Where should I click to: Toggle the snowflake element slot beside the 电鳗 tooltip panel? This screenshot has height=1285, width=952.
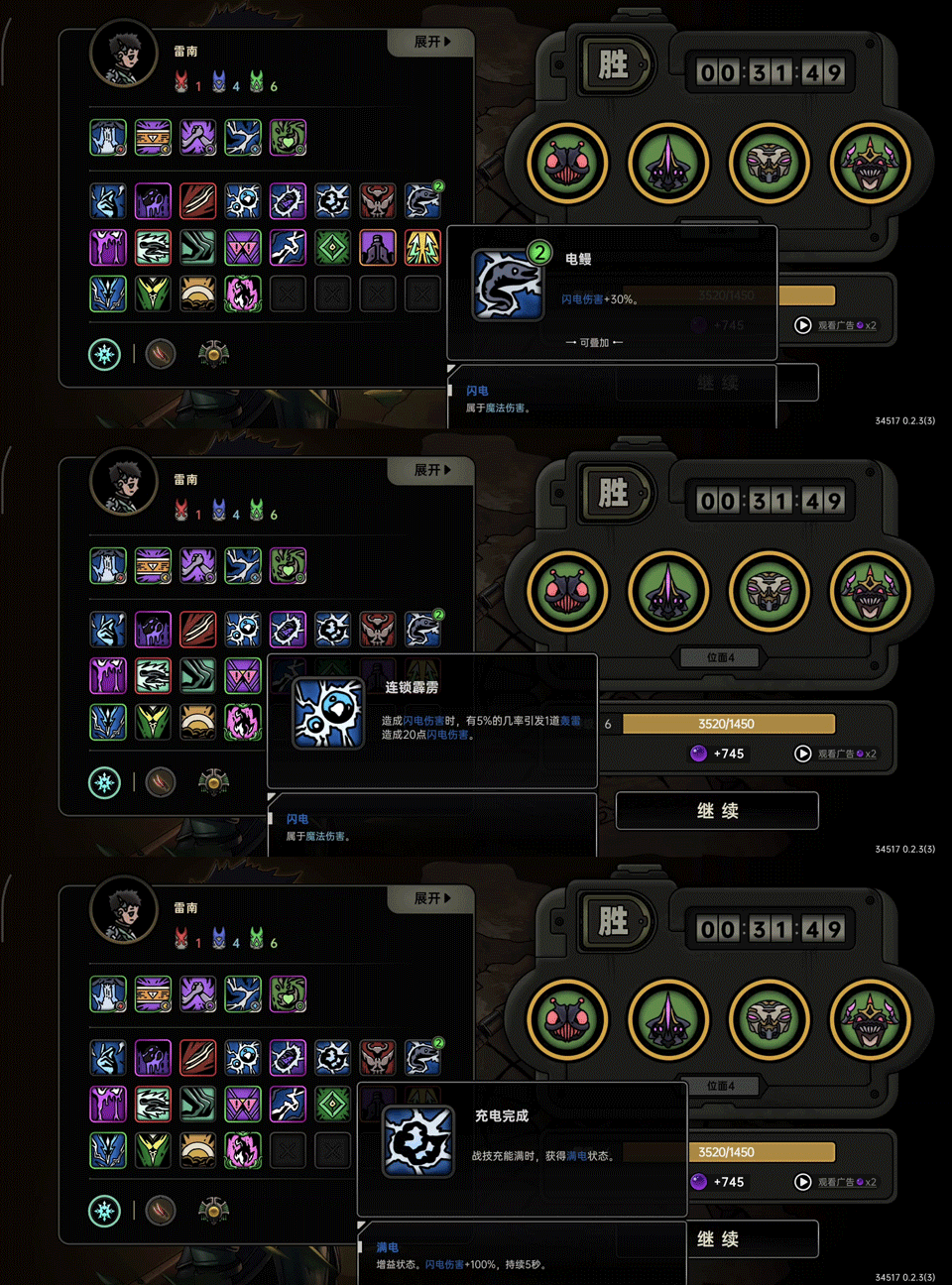(x=104, y=354)
